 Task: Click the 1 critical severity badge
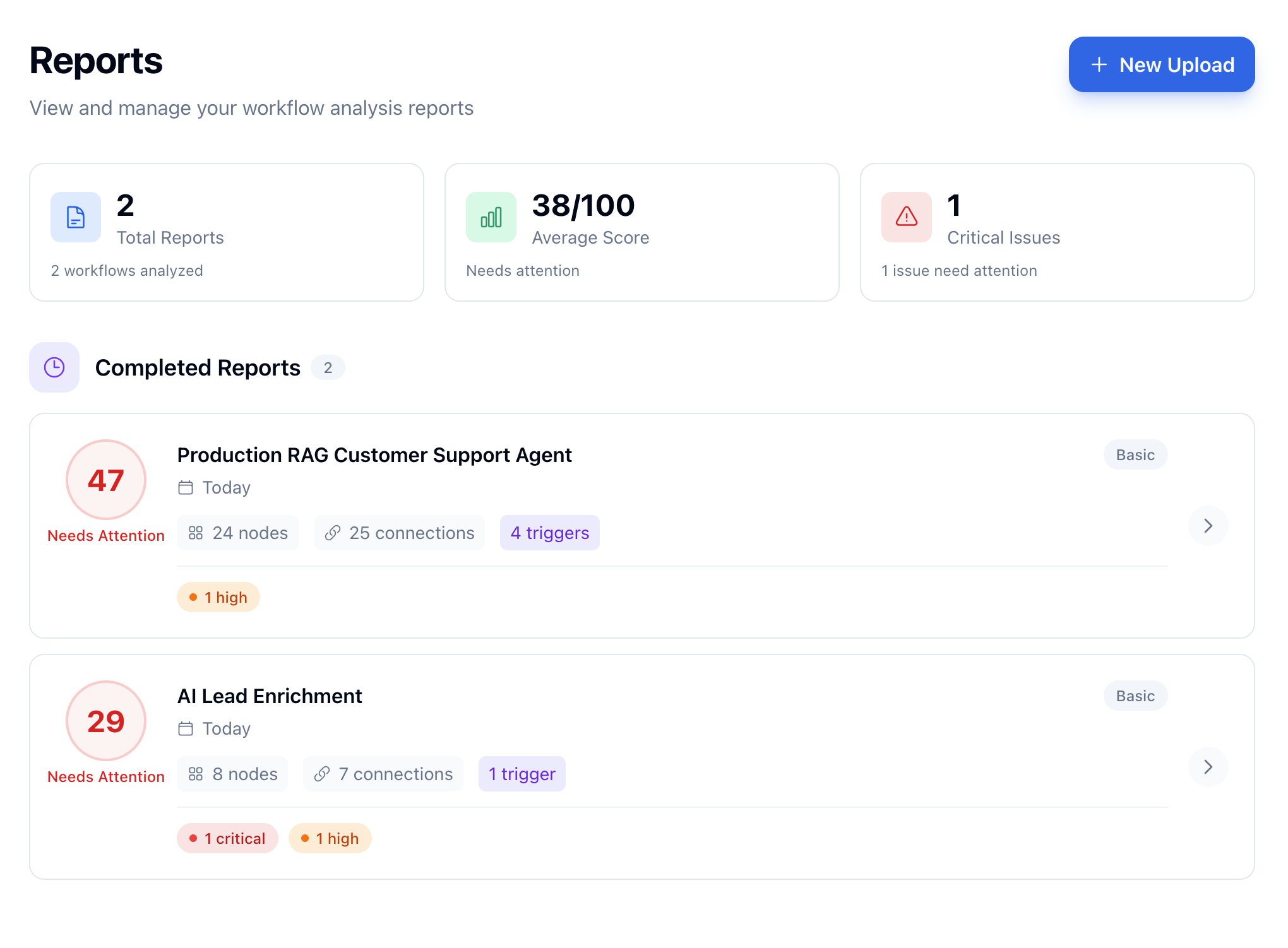click(227, 839)
